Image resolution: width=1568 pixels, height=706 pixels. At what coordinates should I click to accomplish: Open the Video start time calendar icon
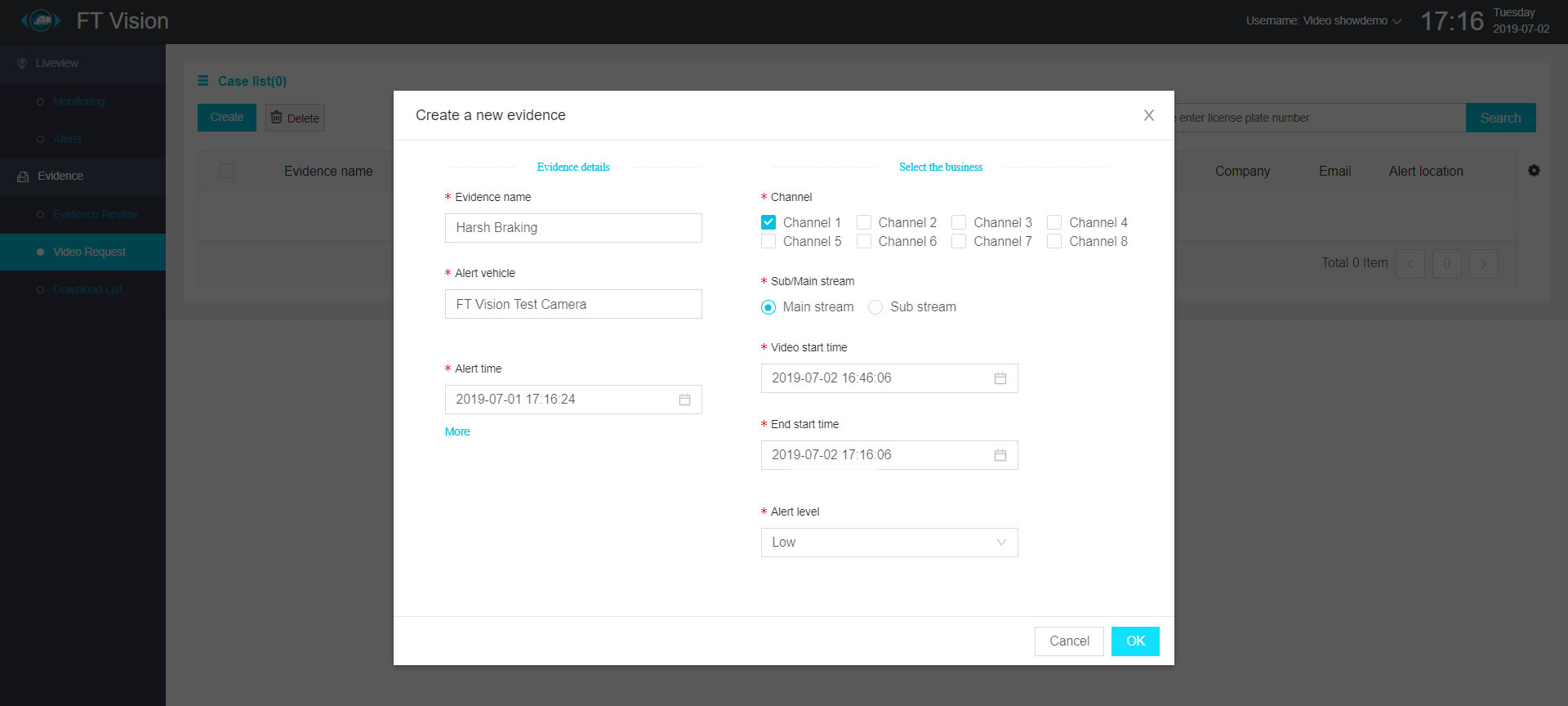point(1000,378)
